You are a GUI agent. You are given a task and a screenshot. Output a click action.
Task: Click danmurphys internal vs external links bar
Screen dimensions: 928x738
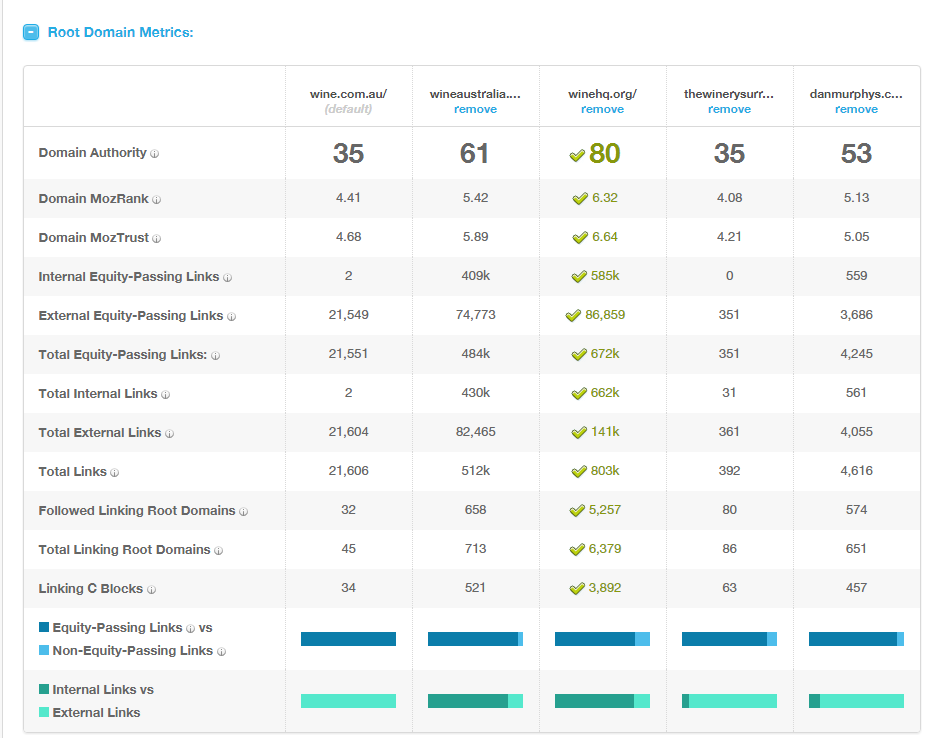856,701
